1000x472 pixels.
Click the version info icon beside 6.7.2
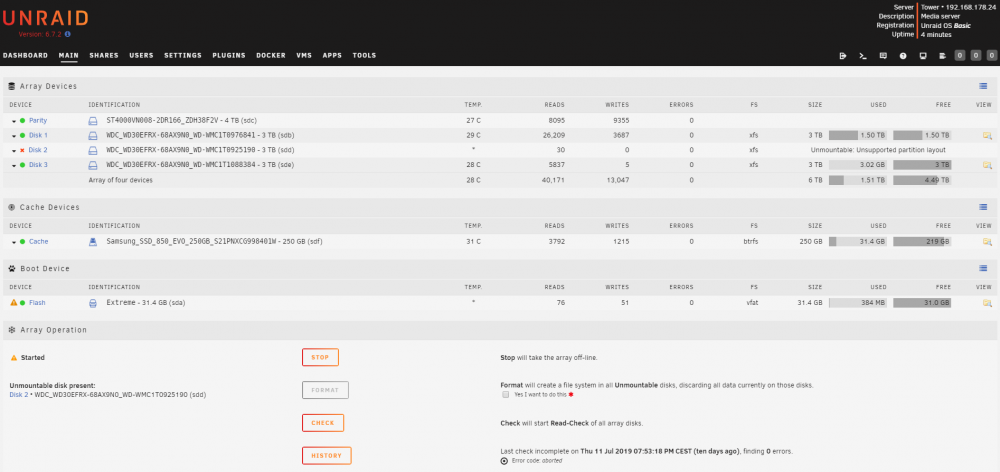pos(68,34)
